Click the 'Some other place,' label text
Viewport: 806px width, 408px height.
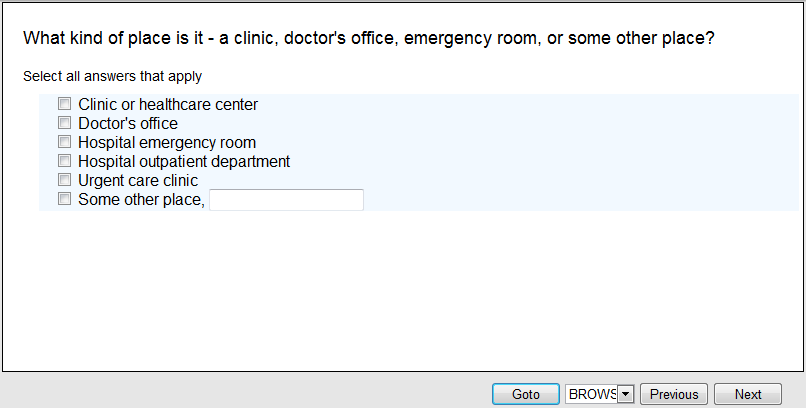[x=141, y=199]
